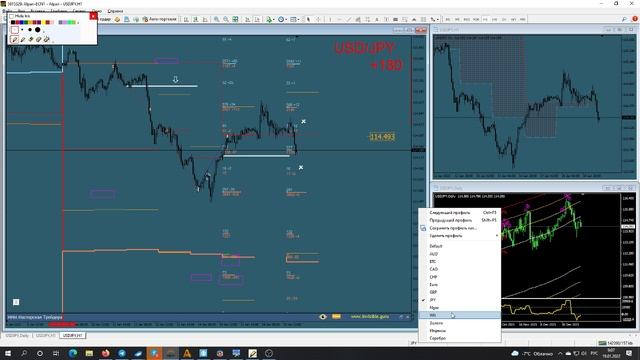Select the BTC profile in the menu
Viewport: 640px width, 360px height.
(459, 262)
